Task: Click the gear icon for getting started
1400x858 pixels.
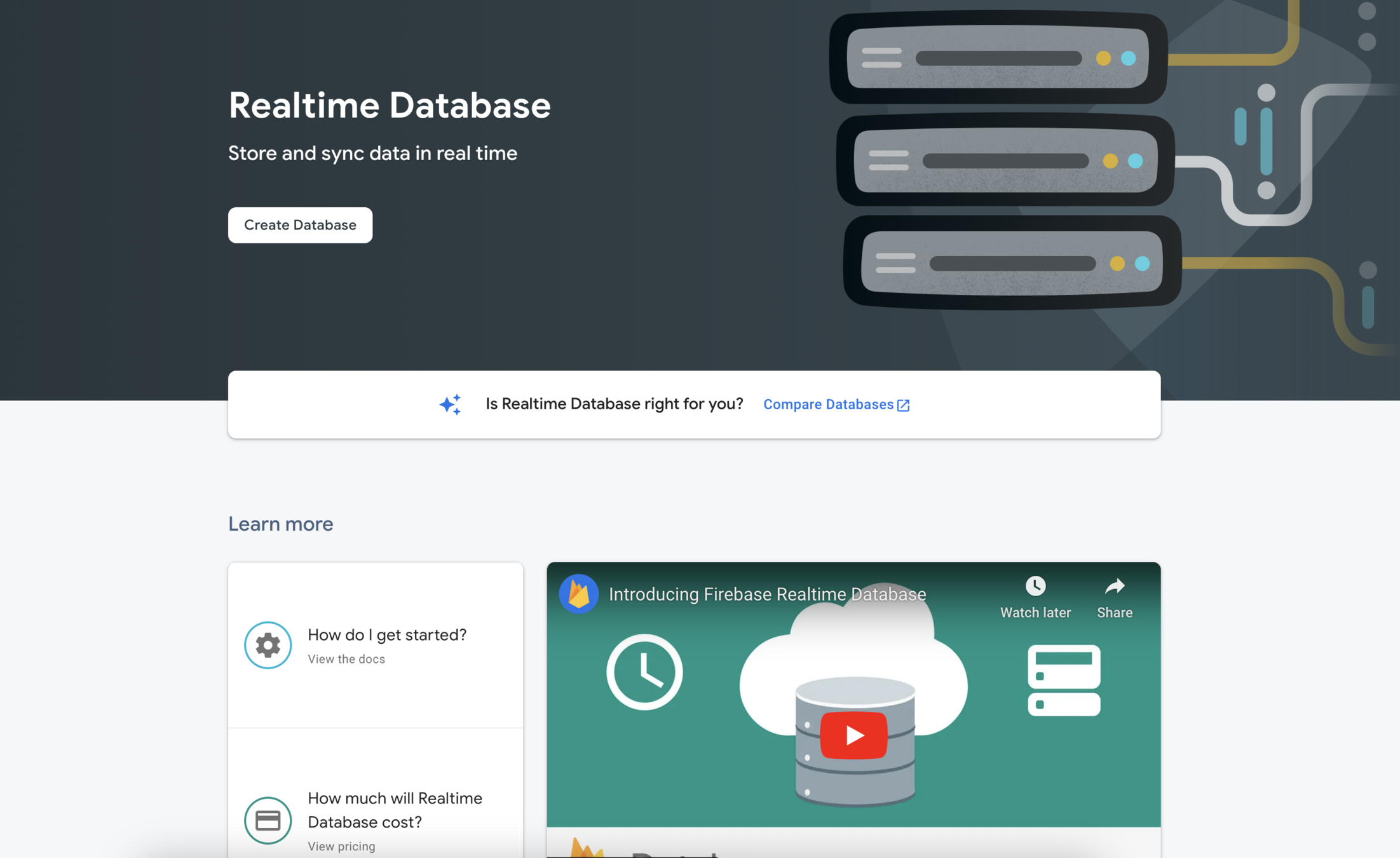Action: coord(268,644)
